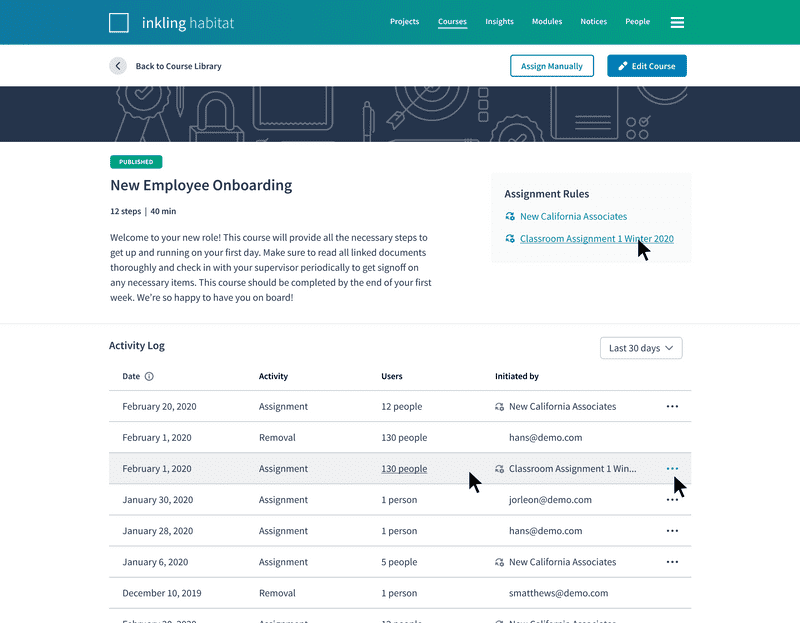
Task: Click the Activity Log heading
Action: click(x=137, y=346)
